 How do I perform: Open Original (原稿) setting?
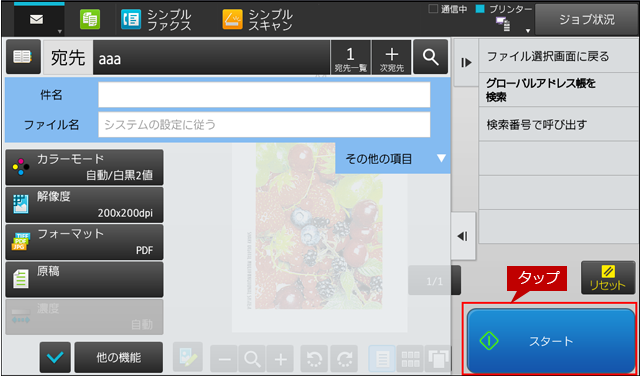(x=84, y=280)
